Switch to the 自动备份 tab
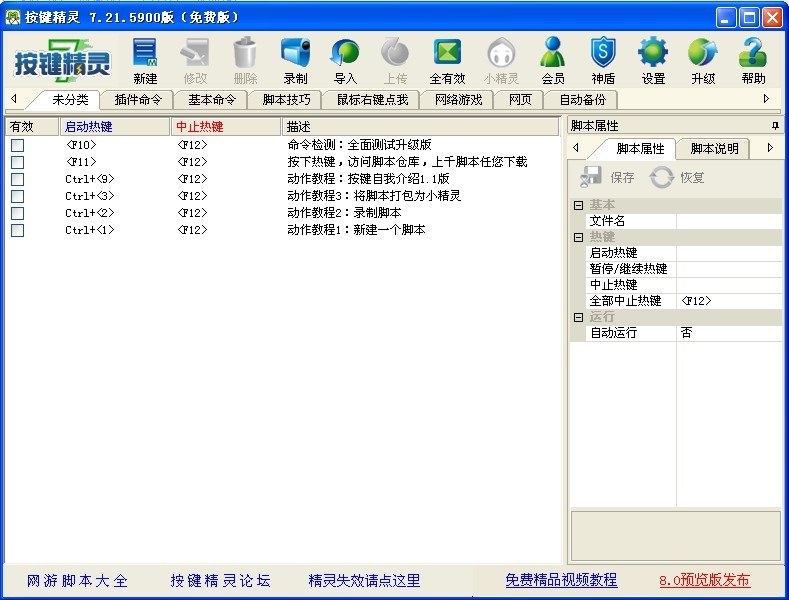789x600 pixels. click(582, 100)
